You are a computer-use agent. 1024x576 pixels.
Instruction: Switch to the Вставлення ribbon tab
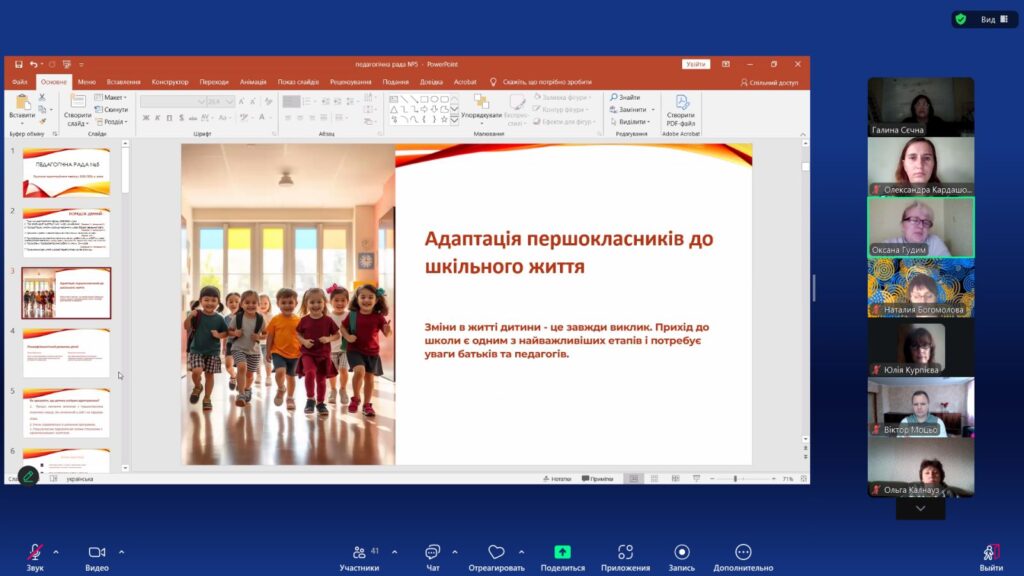pos(124,82)
